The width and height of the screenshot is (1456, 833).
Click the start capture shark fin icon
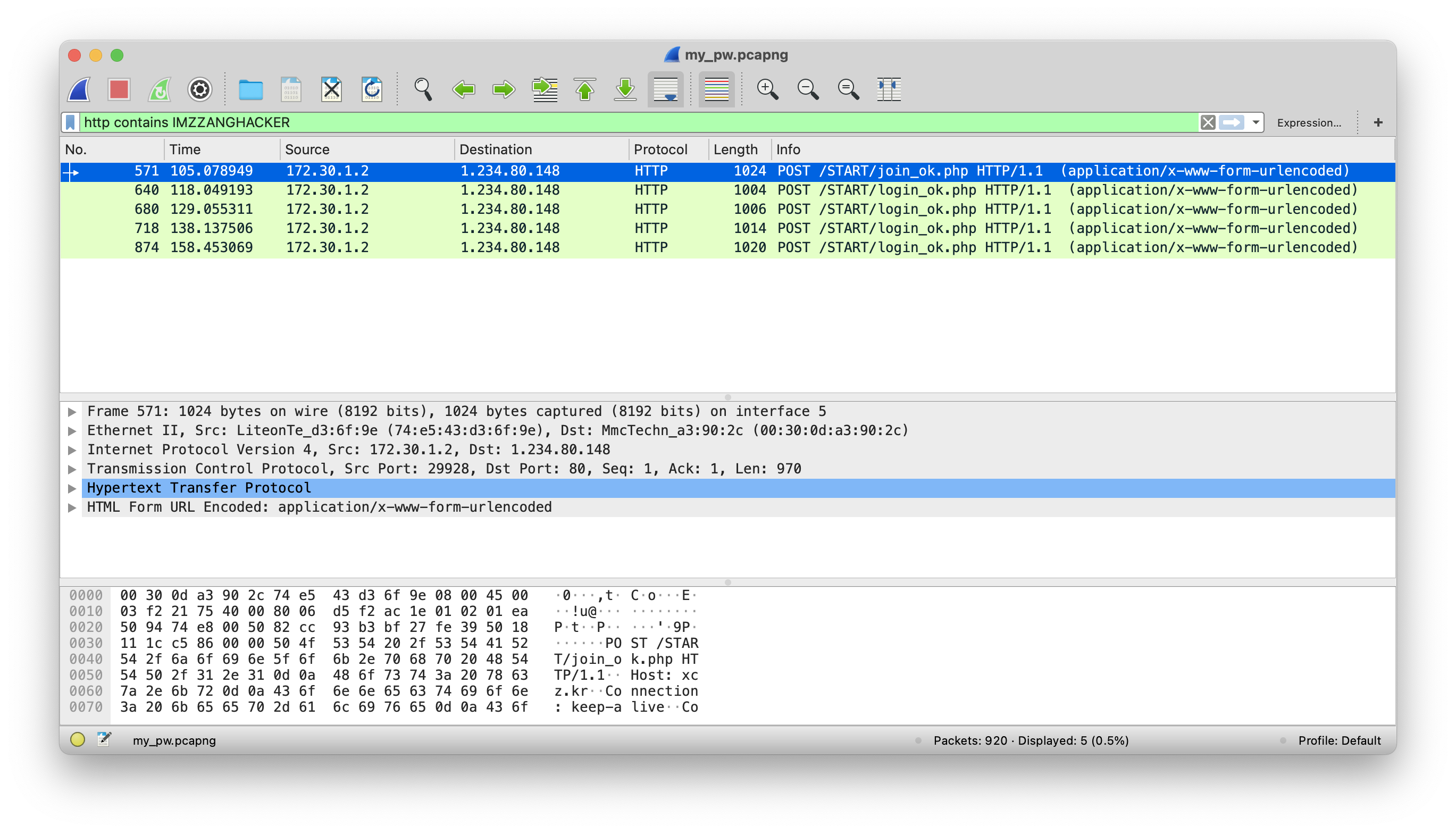click(x=79, y=89)
